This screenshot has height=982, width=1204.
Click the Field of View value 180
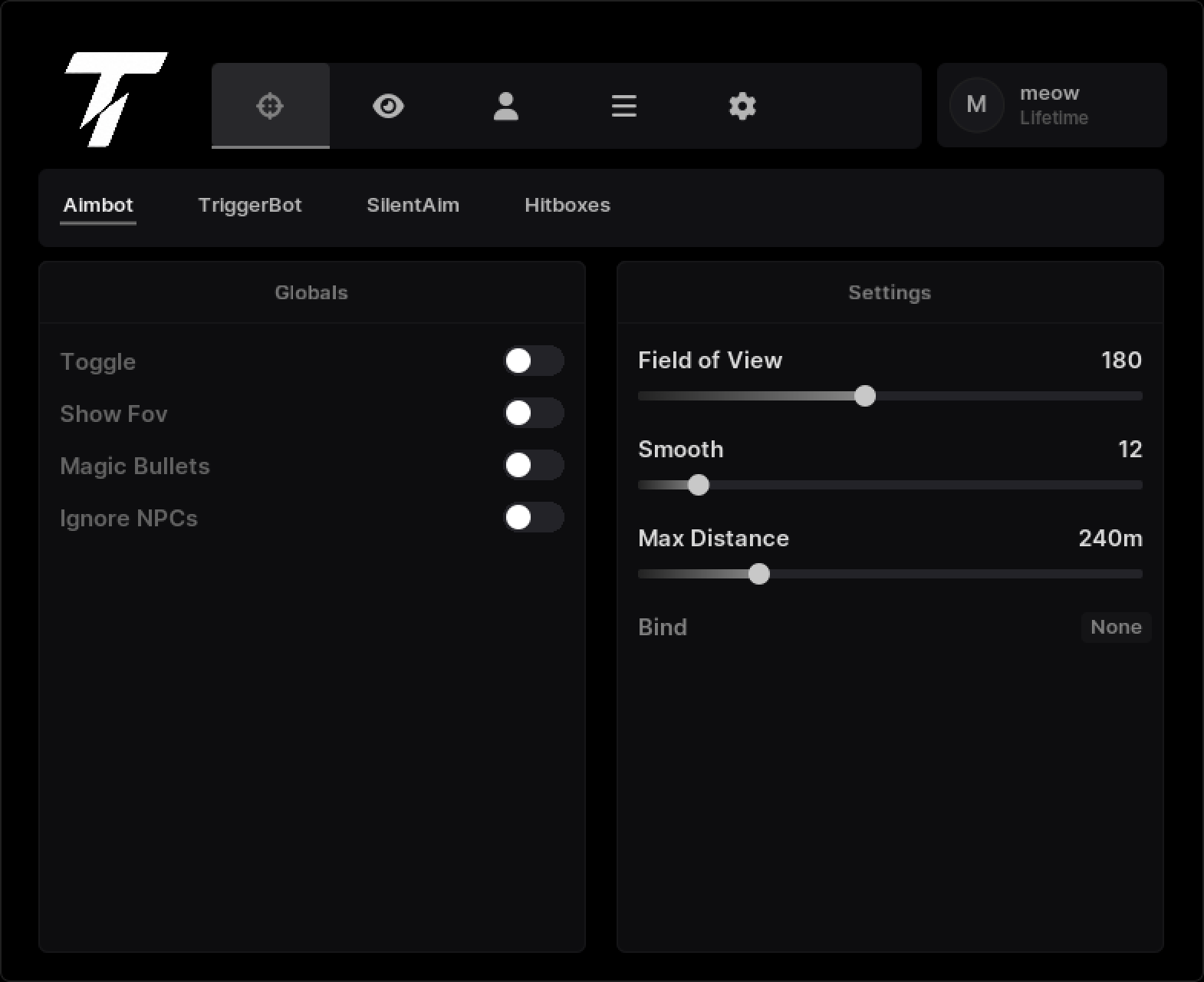[x=1121, y=360]
